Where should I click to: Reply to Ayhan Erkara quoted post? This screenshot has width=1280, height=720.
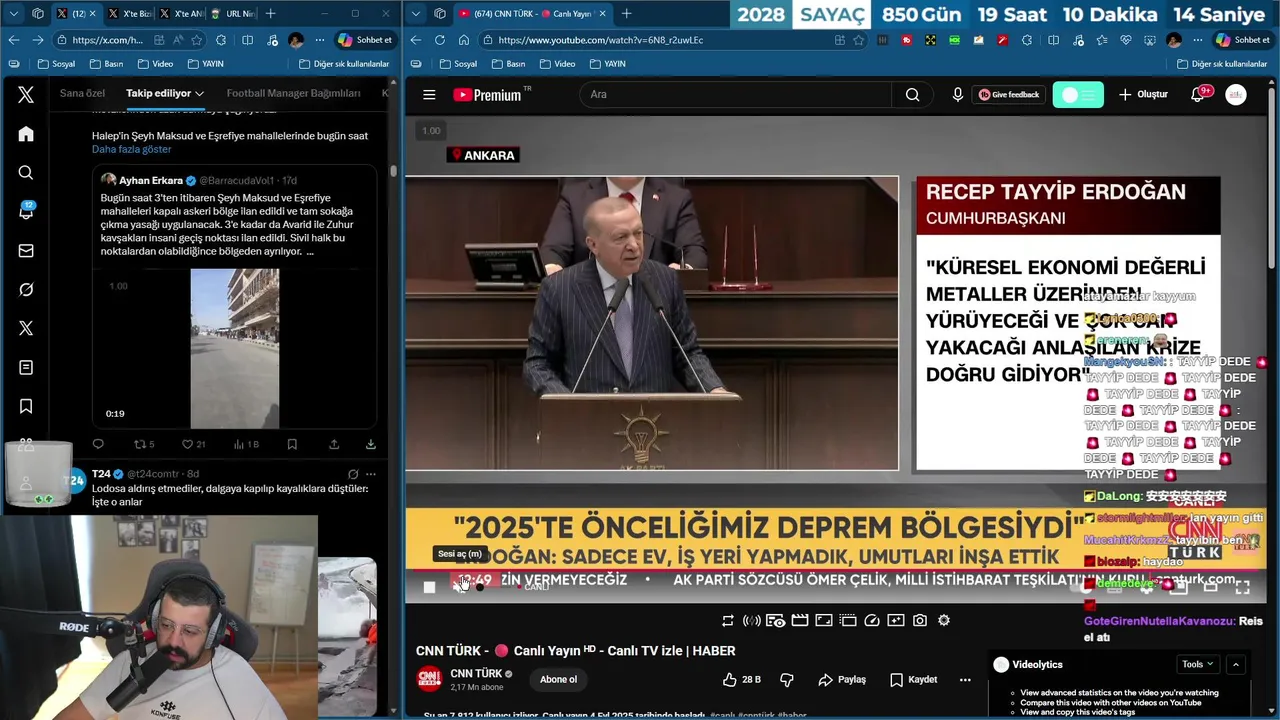click(x=98, y=444)
